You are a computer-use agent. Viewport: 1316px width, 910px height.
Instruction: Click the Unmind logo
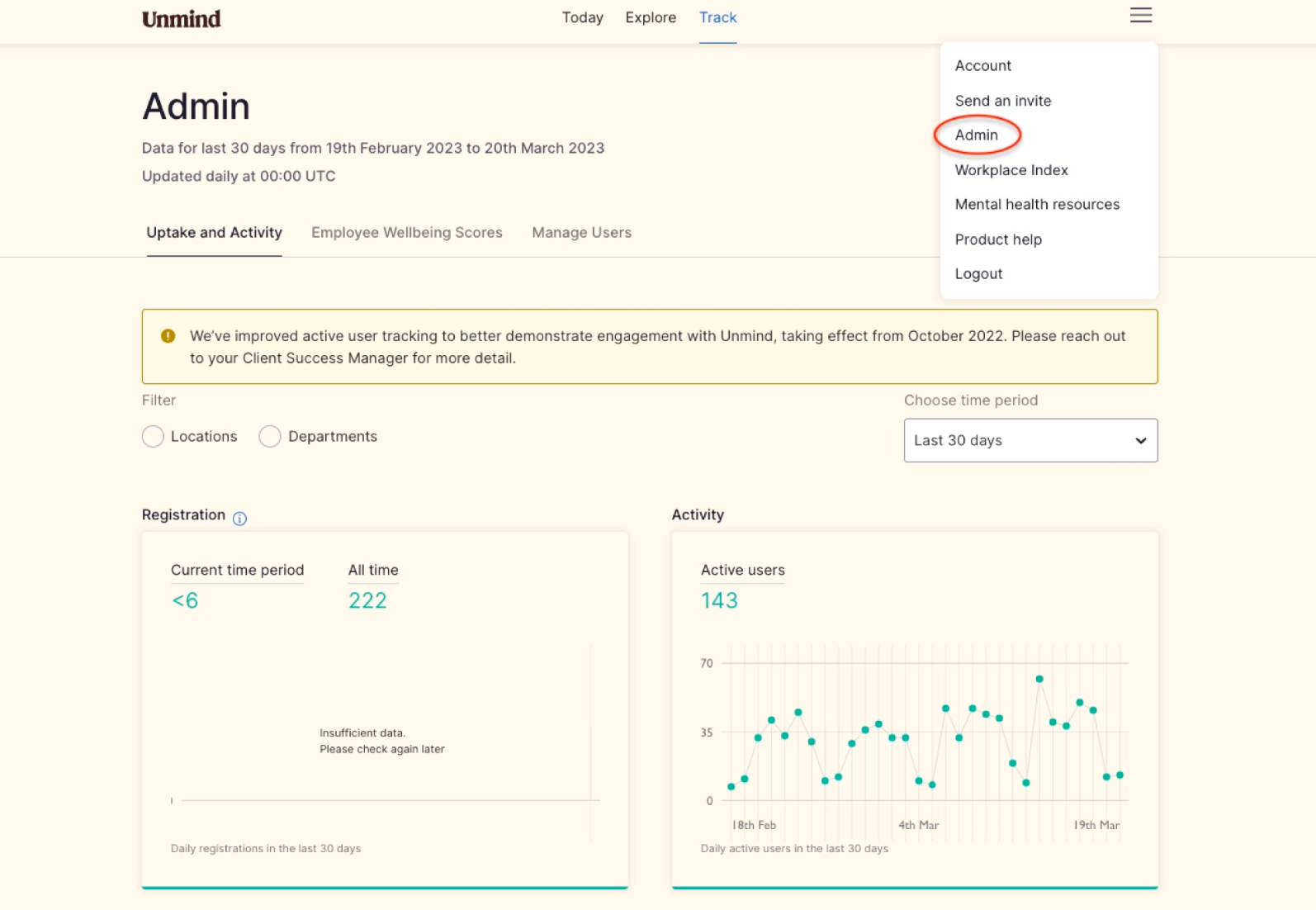click(x=181, y=18)
